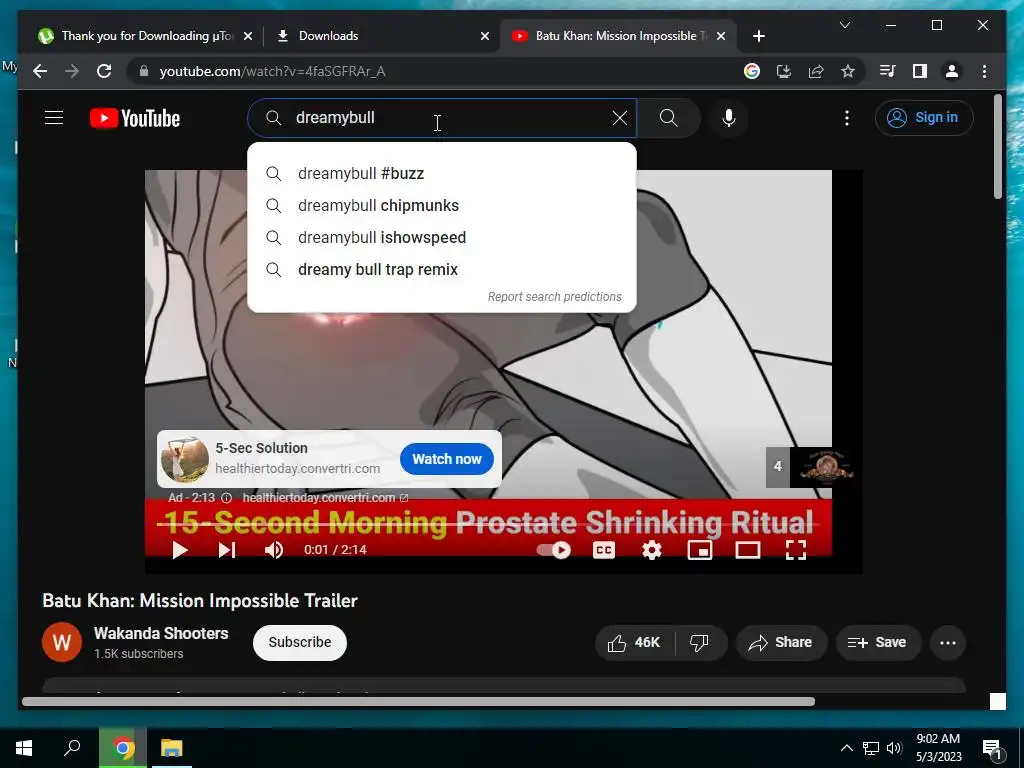Open File Explorer from taskbar
This screenshot has width=1024, height=768.
pos(171,748)
